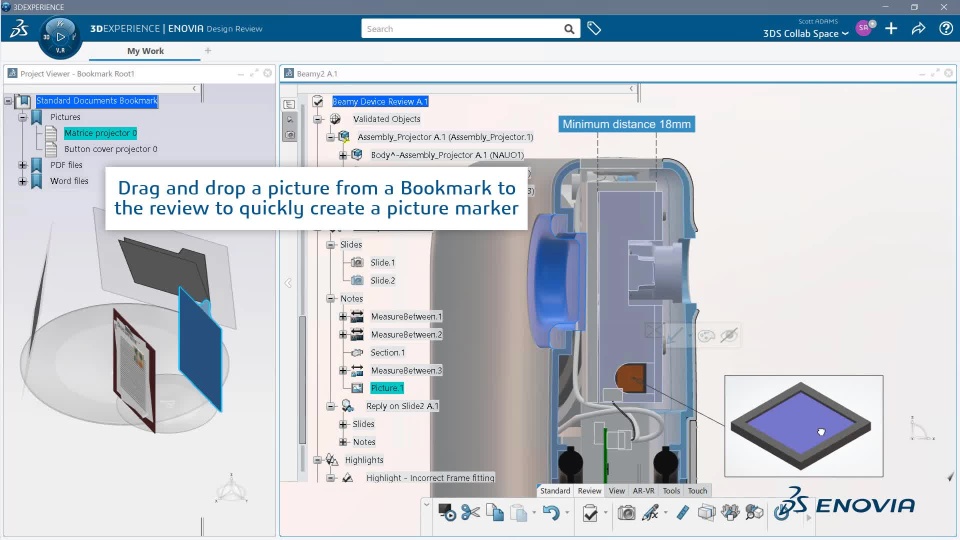
Task: Switch to the Review toolbar tab
Action: pos(589,491)
